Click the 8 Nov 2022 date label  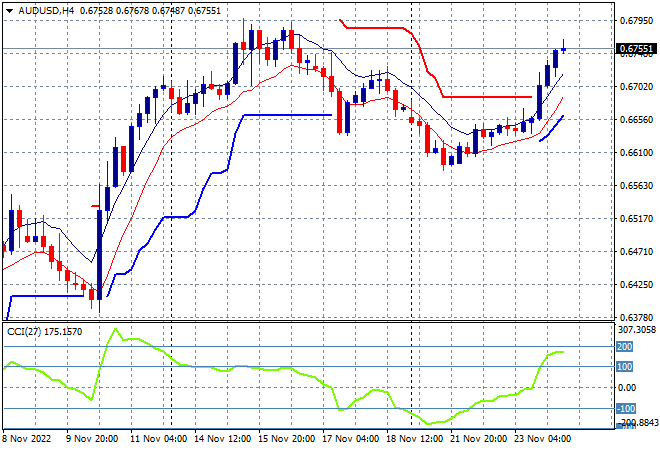(27, 439)
